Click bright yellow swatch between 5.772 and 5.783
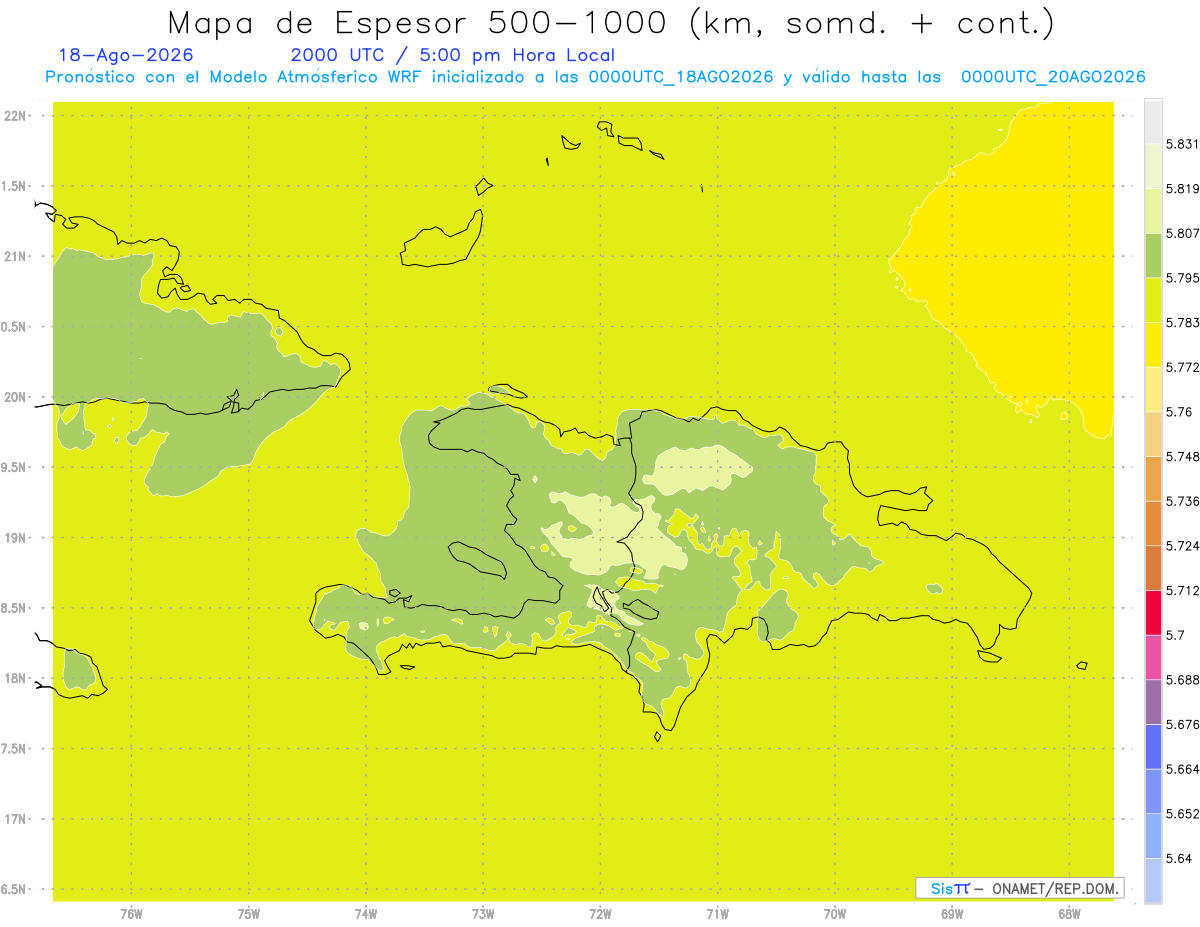This screenshot has height=927, width=1200. pos(1153,344)
